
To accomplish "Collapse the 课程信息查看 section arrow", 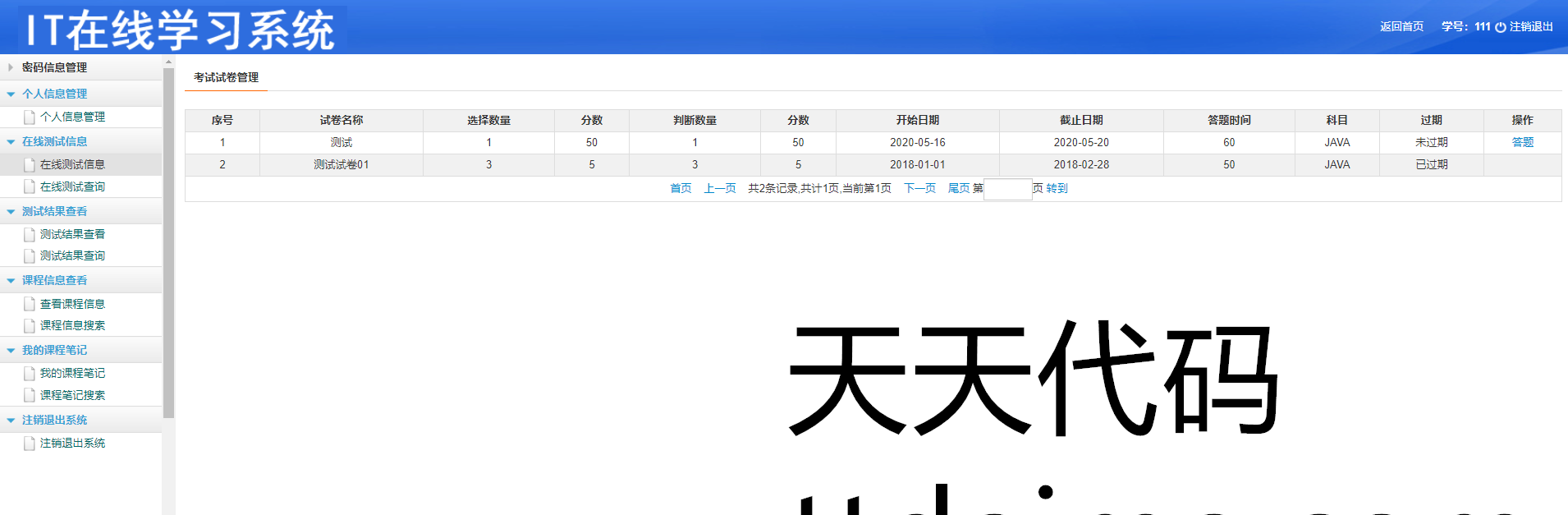I will (11, 281).
